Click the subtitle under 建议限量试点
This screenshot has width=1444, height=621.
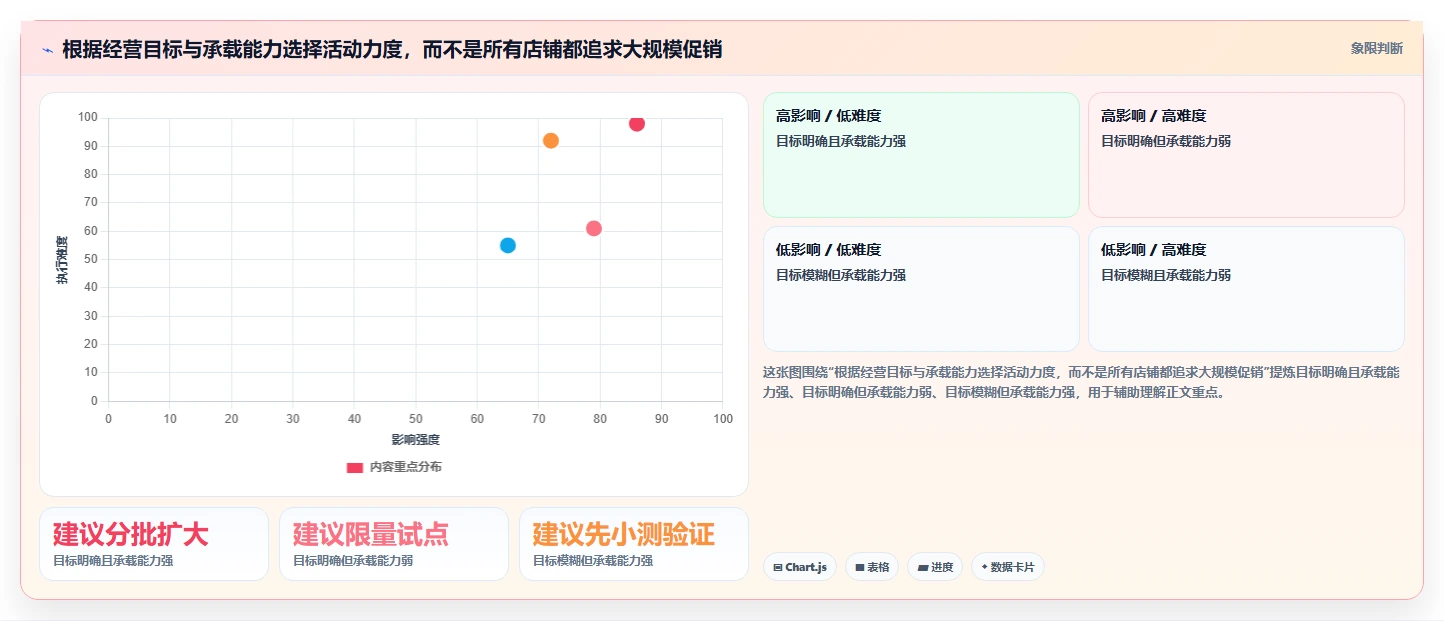(x=353, y=561)
